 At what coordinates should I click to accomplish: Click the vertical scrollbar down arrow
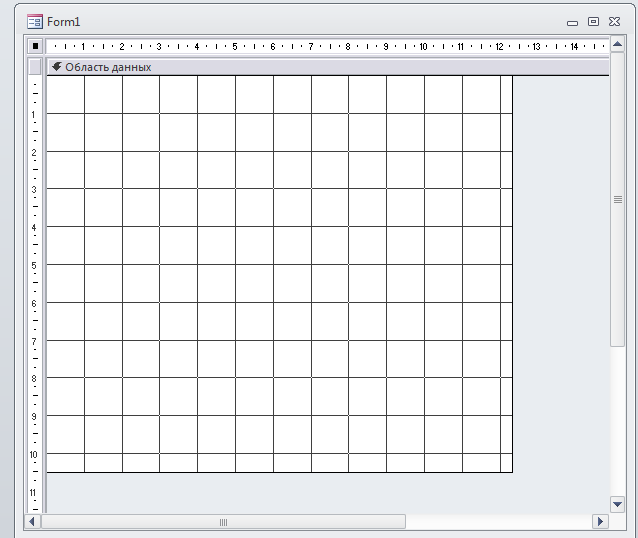tap(618, 505)
